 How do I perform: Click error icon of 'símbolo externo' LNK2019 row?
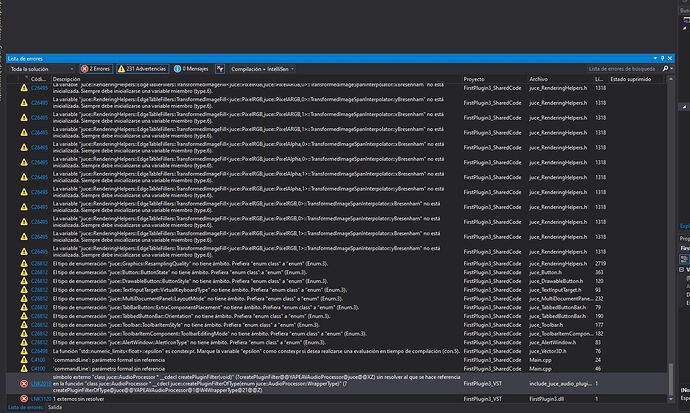point(24,384)
